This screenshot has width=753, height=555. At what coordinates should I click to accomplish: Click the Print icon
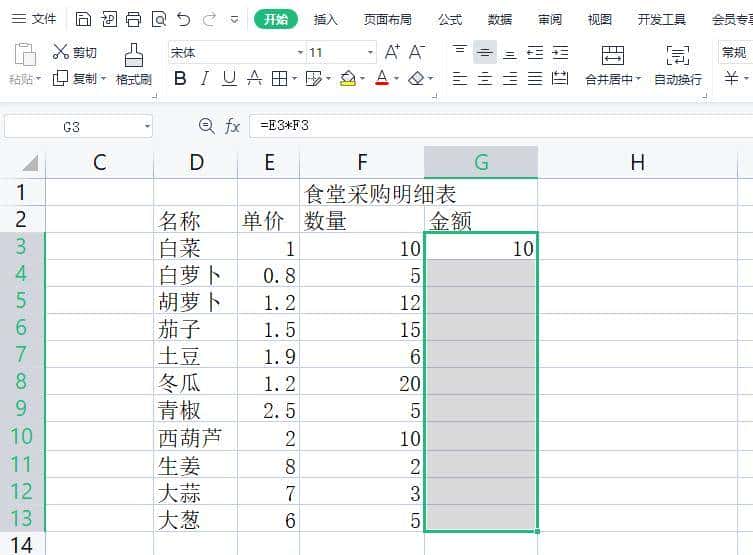pos(134,19)
